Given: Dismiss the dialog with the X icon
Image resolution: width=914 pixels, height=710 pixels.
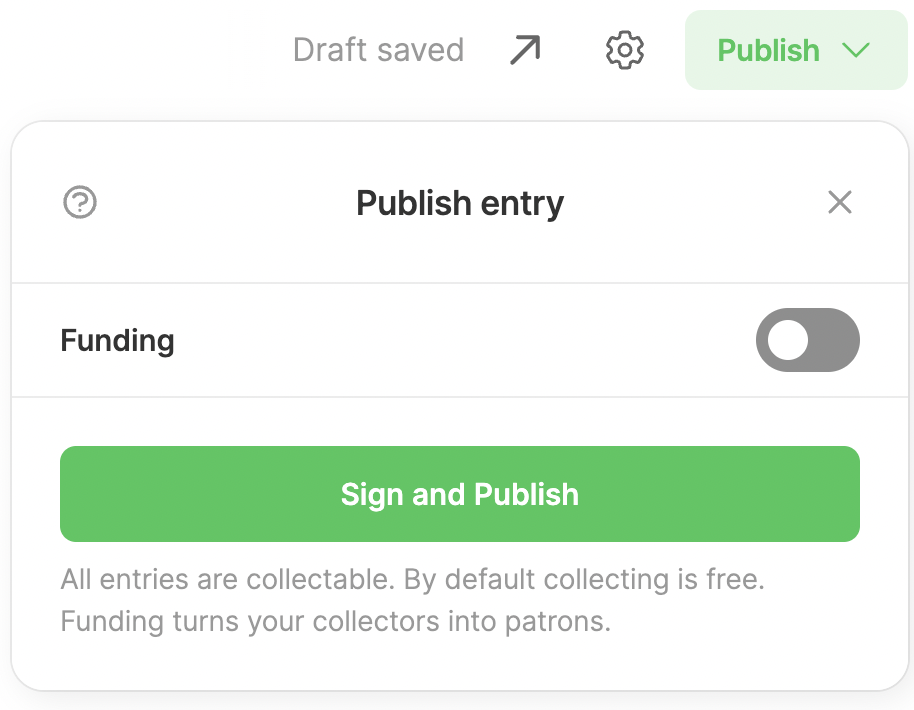Looking at the screenshot, I should click(x=840, y=202).
